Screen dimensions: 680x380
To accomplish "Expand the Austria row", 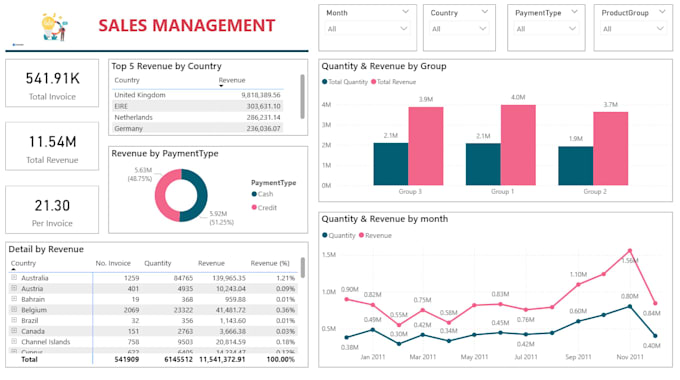I will click(14, 288).
